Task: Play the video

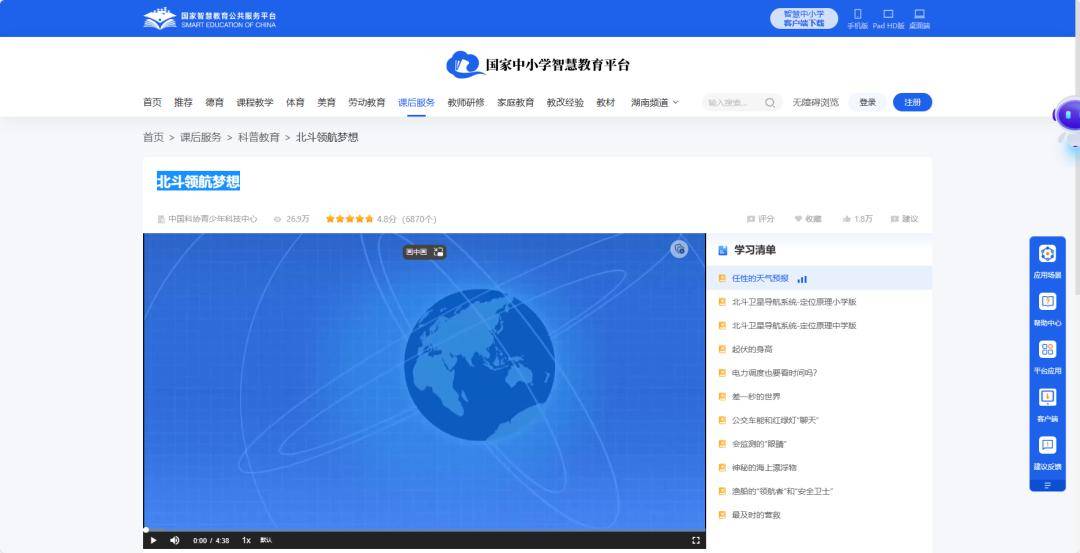Action: [x=154, y=541]
